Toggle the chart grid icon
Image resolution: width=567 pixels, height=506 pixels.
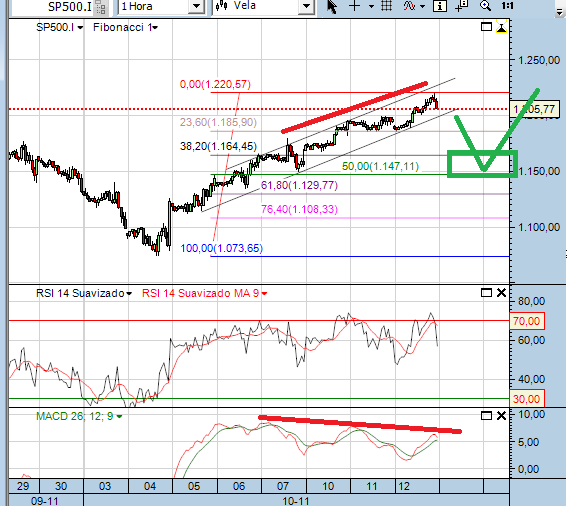pyautogui.click(x=387, y=6)
